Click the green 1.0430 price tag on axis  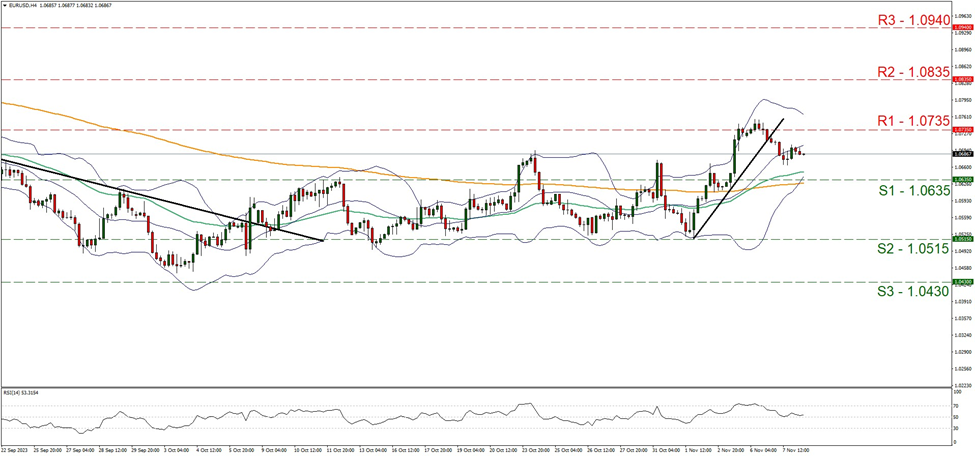(x=963, y=282)
